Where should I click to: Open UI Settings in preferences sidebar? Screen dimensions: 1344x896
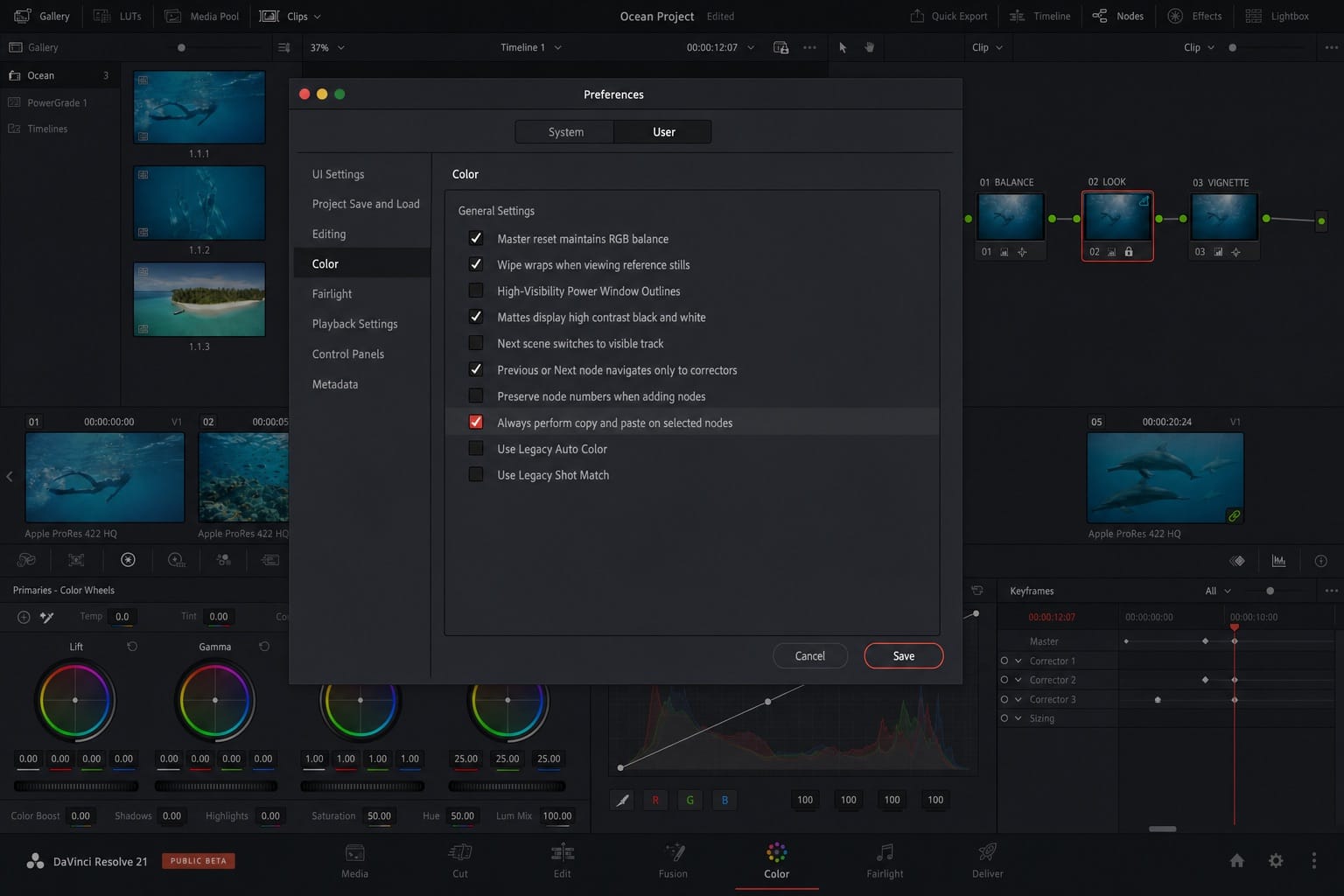click(x=362, y=174)
